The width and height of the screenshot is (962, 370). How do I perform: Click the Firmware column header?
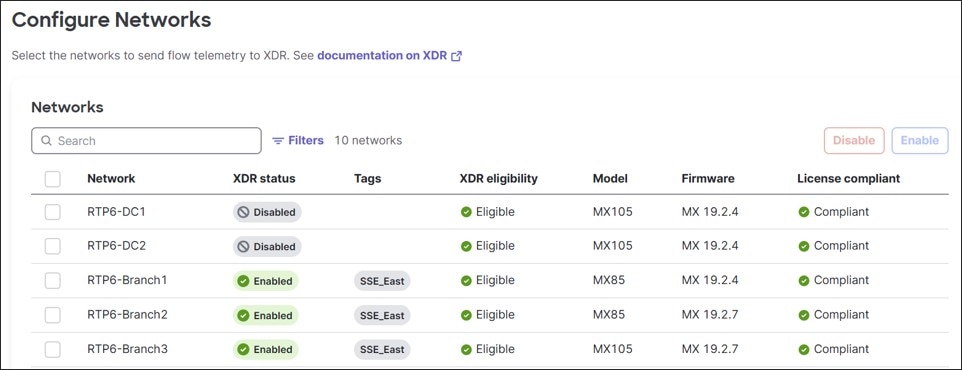point(708,179)
